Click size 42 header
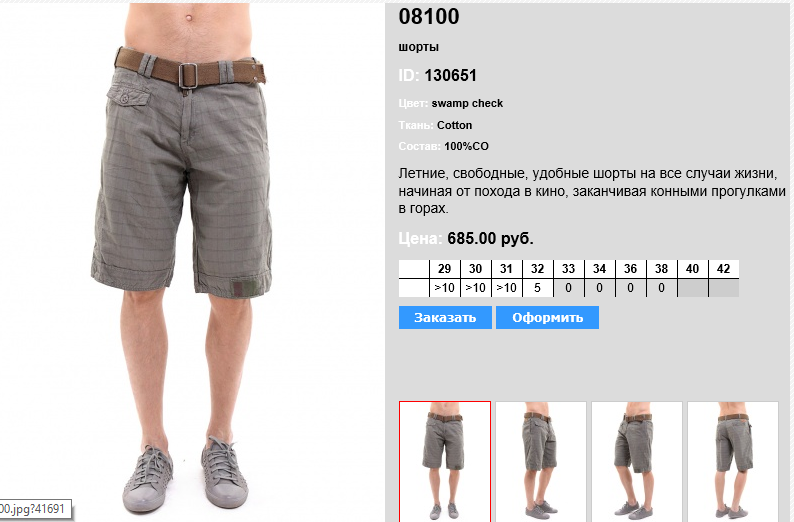 724,269
